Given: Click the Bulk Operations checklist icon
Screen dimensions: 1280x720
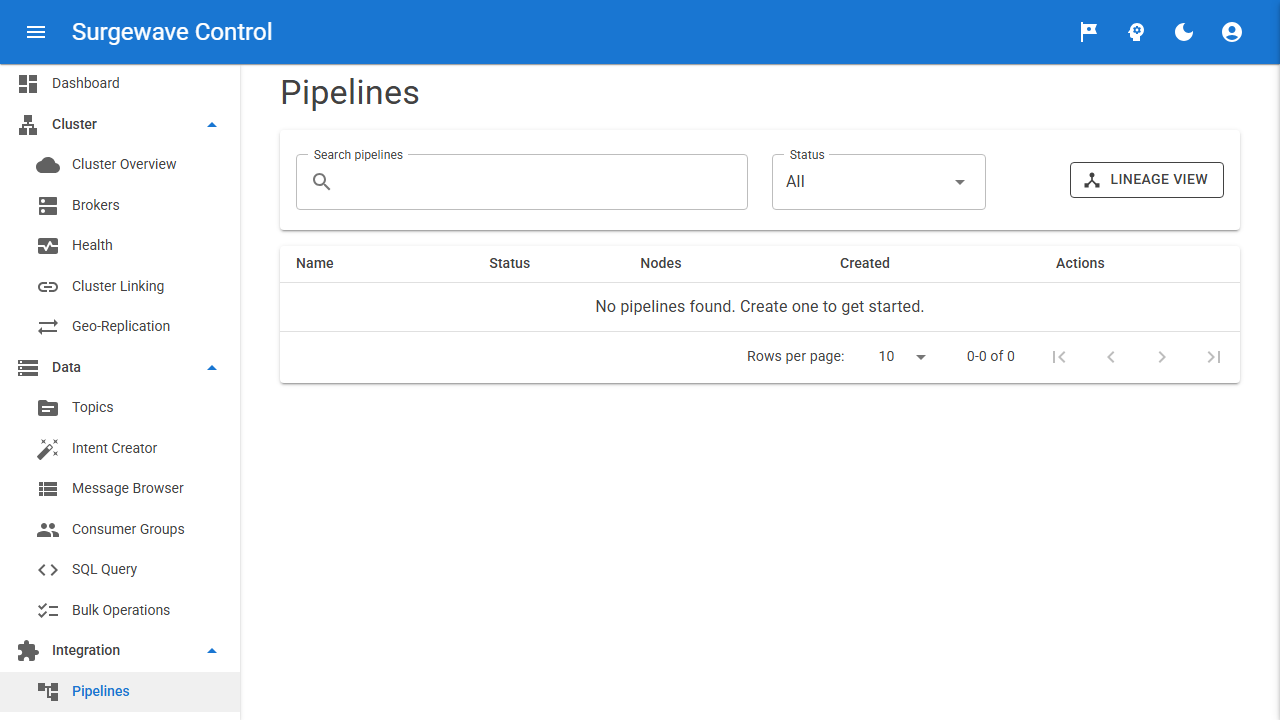Looking at the screenshot, I should tap(48, 611).
